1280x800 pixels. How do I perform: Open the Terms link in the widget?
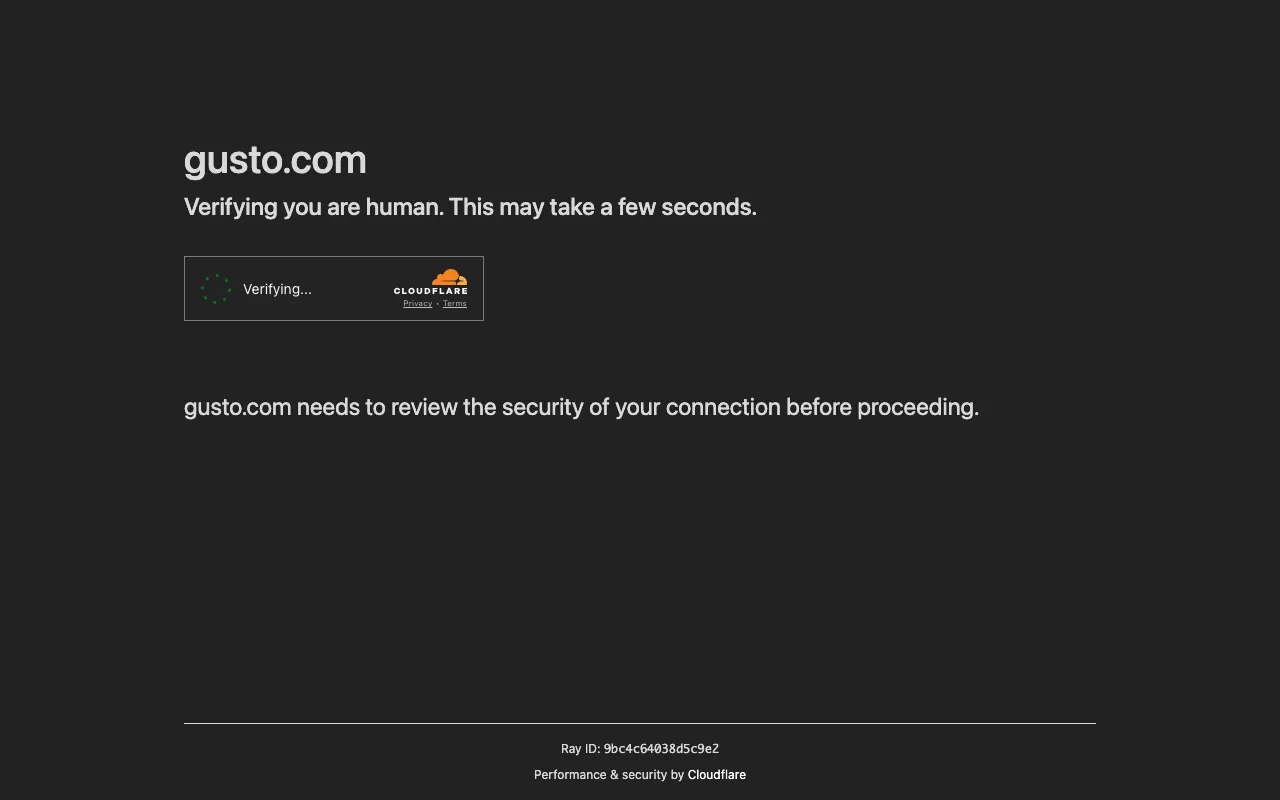pyautogui.click(x=455, y=304)
